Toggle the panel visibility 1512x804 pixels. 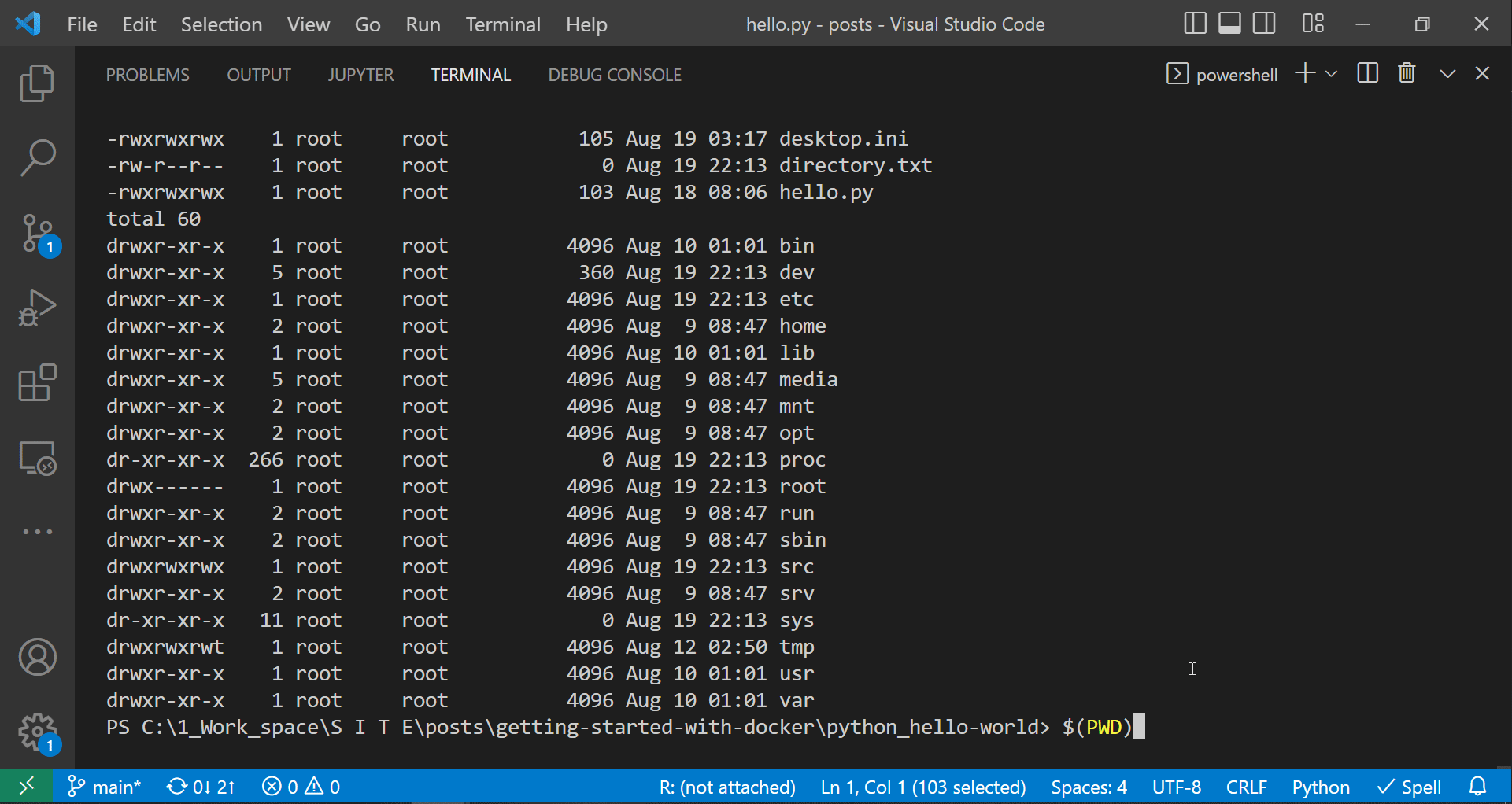coord(1229,24)
